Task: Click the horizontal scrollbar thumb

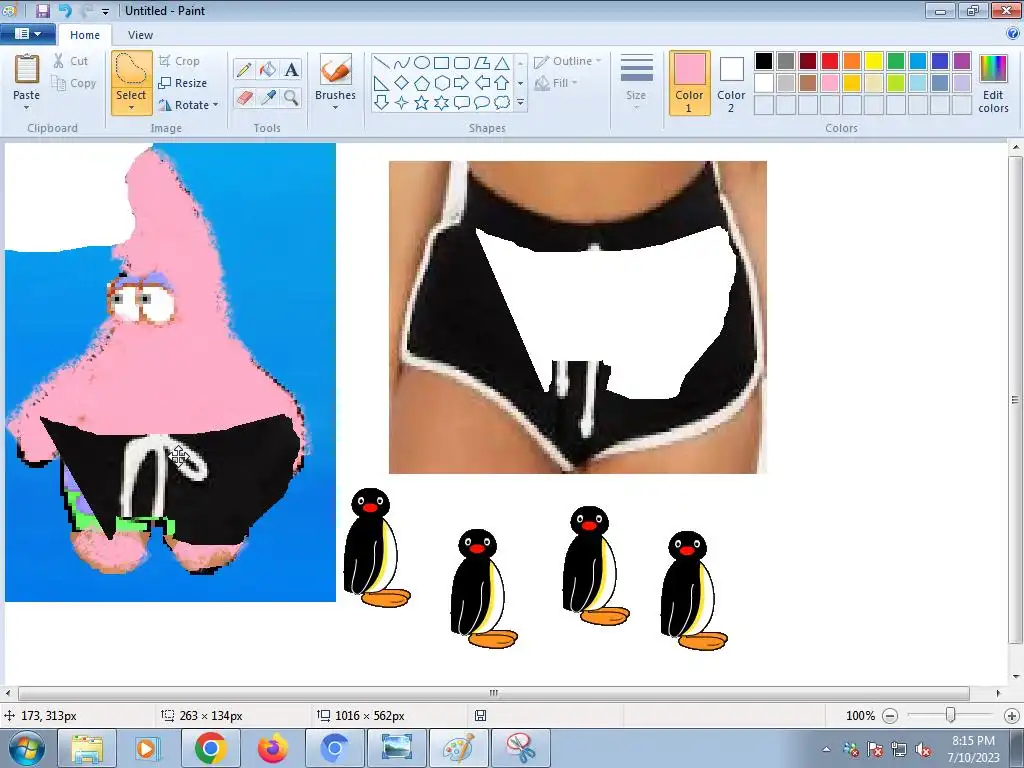Action: [x=494, y=693]
